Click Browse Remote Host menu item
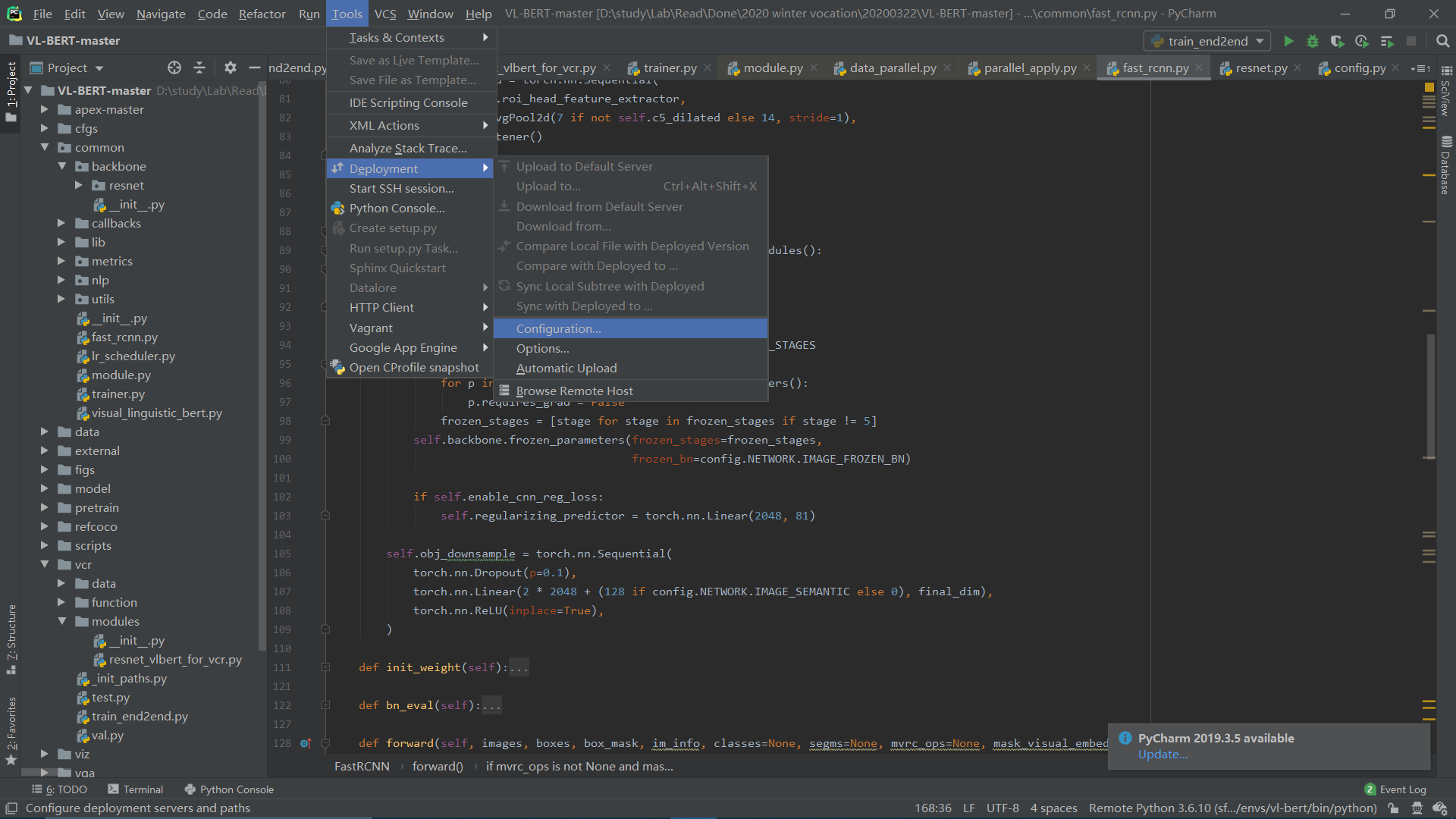 tap(630, 391)
